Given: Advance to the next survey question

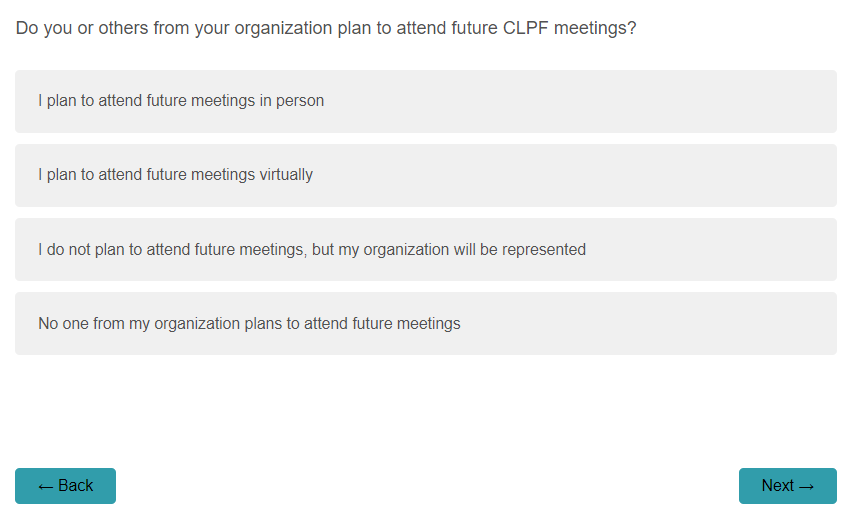Looking at the screenshot, I should click(x=787, y=486).
